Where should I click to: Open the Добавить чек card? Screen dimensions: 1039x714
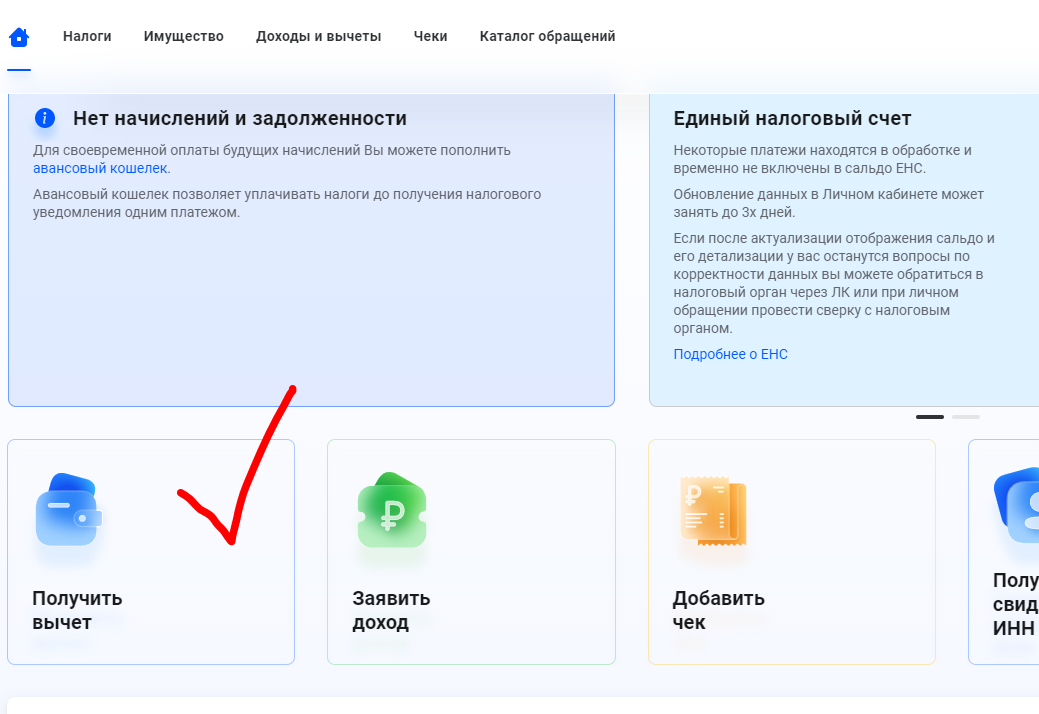click(792, 552)
